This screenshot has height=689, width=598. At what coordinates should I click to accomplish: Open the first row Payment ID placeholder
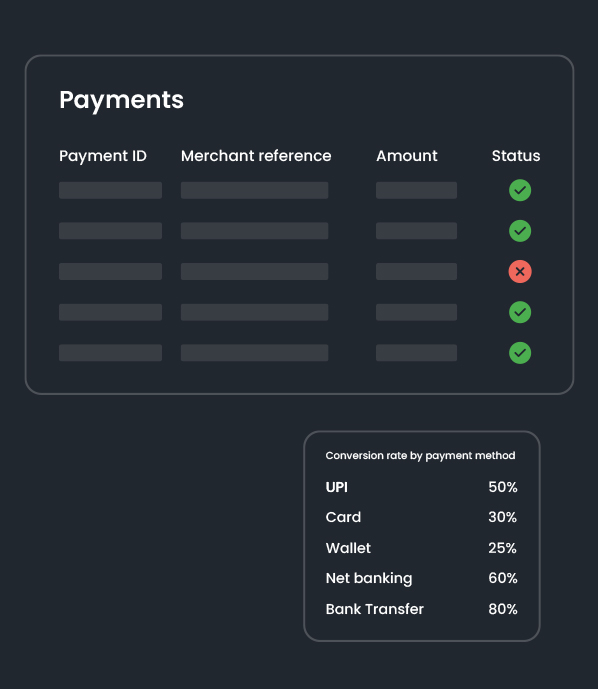(x=110, y=190)
